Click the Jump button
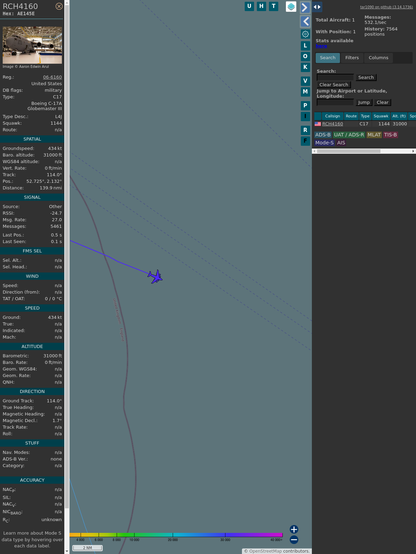The image size is (416, 554). point(363,102)
